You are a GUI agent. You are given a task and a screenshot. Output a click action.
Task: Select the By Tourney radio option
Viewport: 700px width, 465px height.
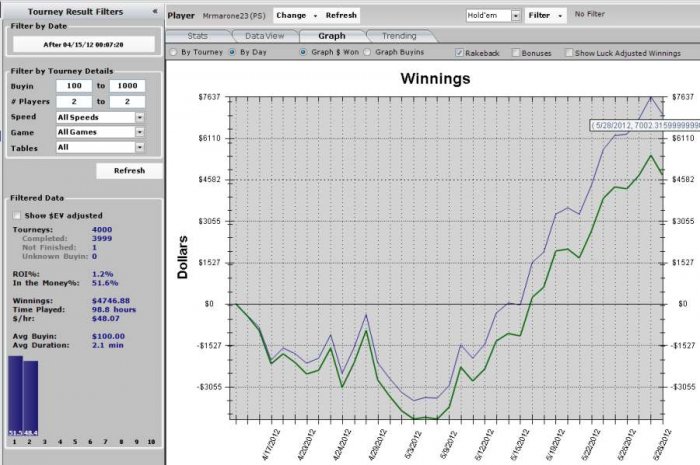tap(173, 51)
